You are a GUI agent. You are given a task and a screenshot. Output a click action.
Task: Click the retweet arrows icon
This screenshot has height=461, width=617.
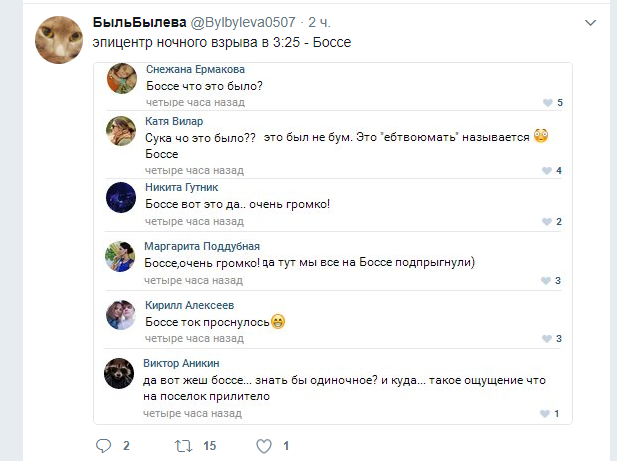point(182,445)
